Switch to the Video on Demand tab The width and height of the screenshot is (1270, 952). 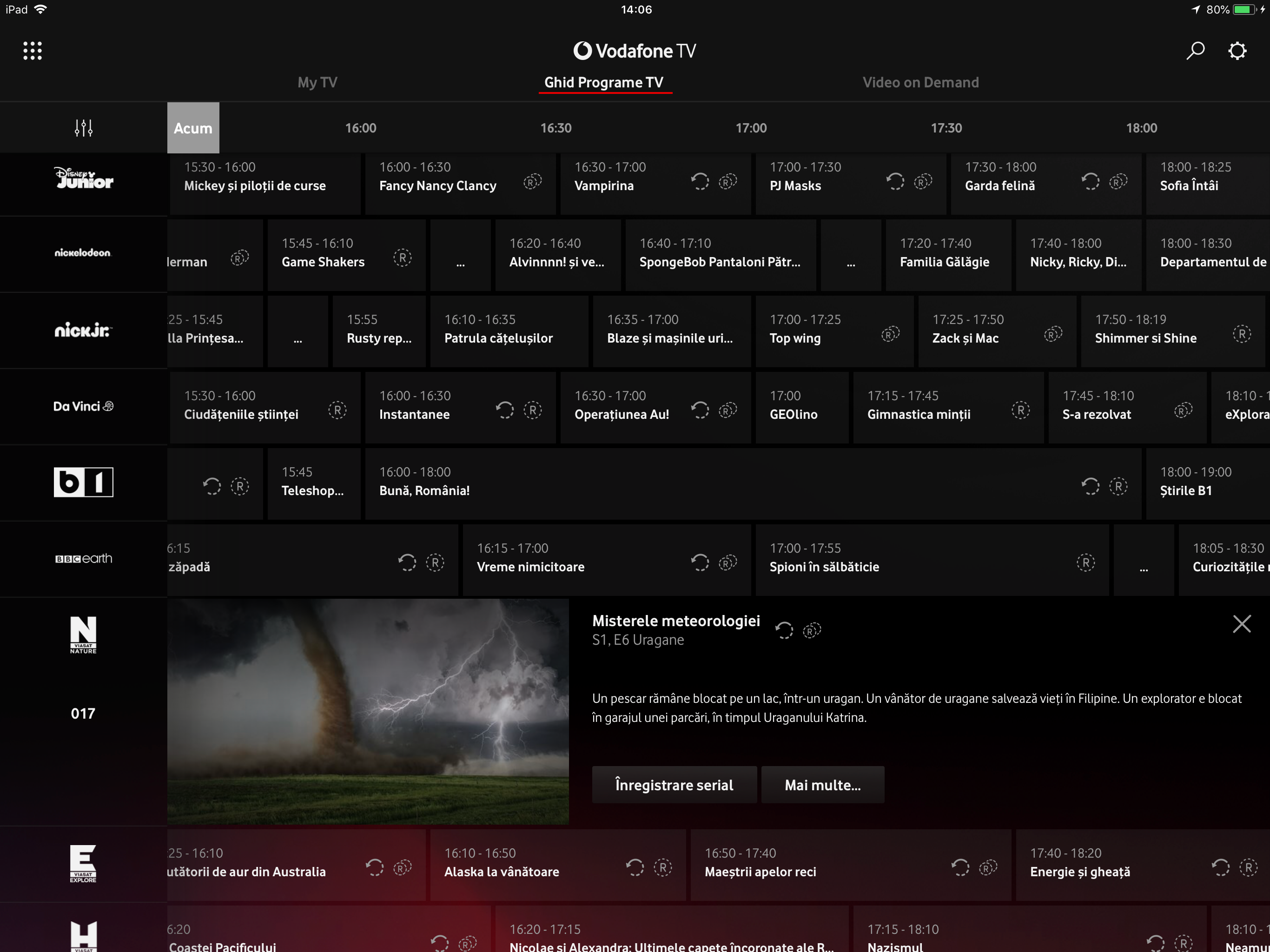pyautogui.click(x=920, y=82)
